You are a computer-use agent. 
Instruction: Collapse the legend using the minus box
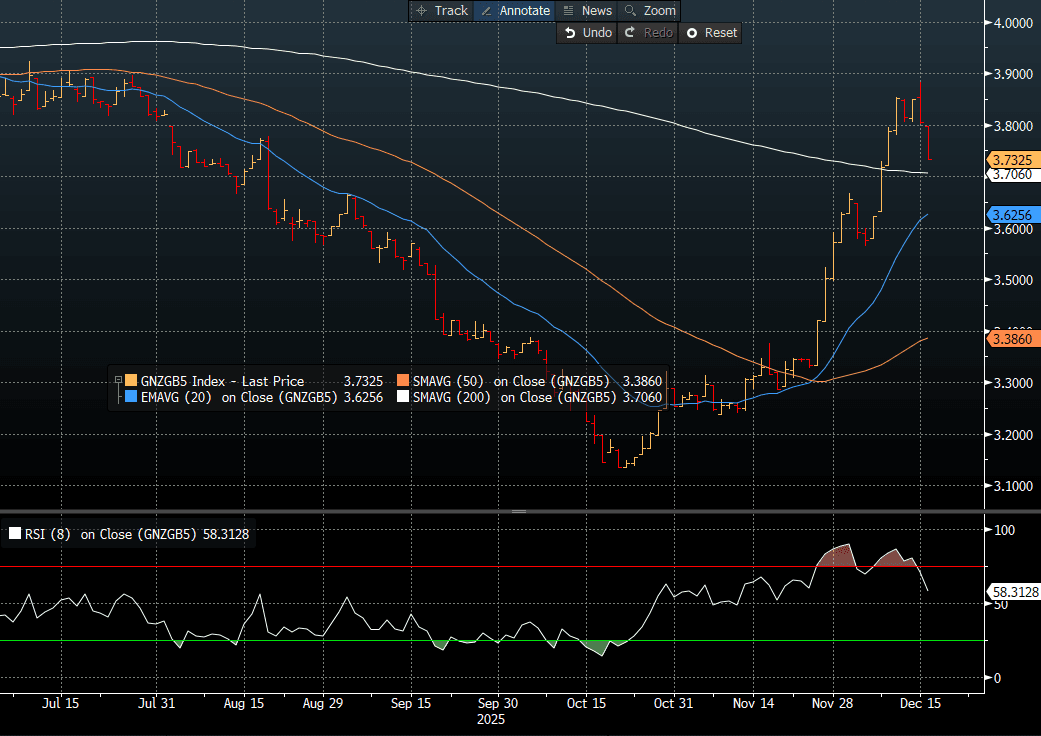click(x=117, y=381)
